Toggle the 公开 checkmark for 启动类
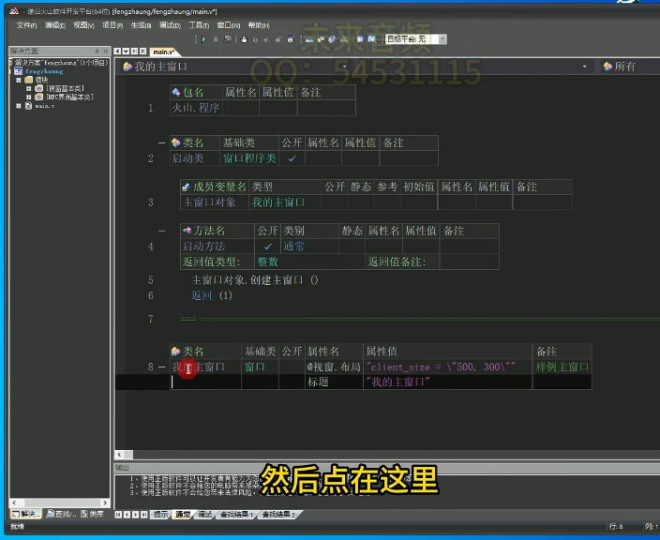660x540 pixels. [291, 159]
